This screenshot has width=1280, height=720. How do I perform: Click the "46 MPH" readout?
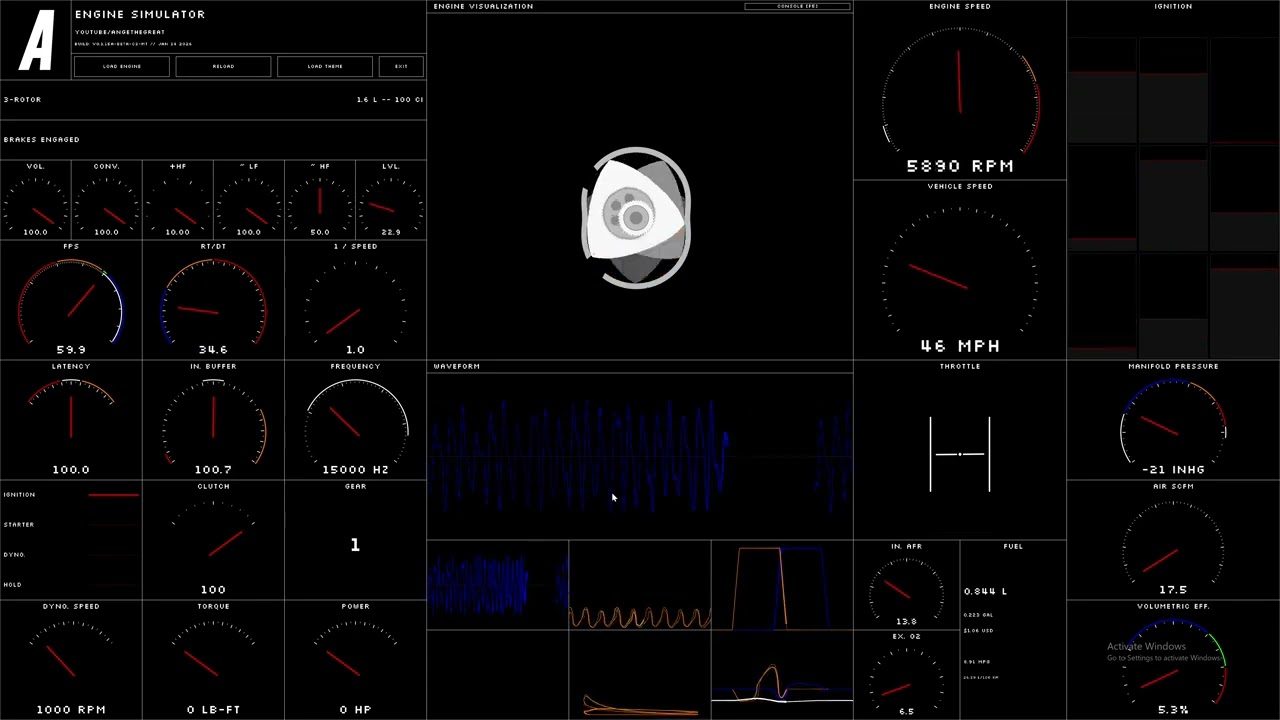(x=960, y=346)
